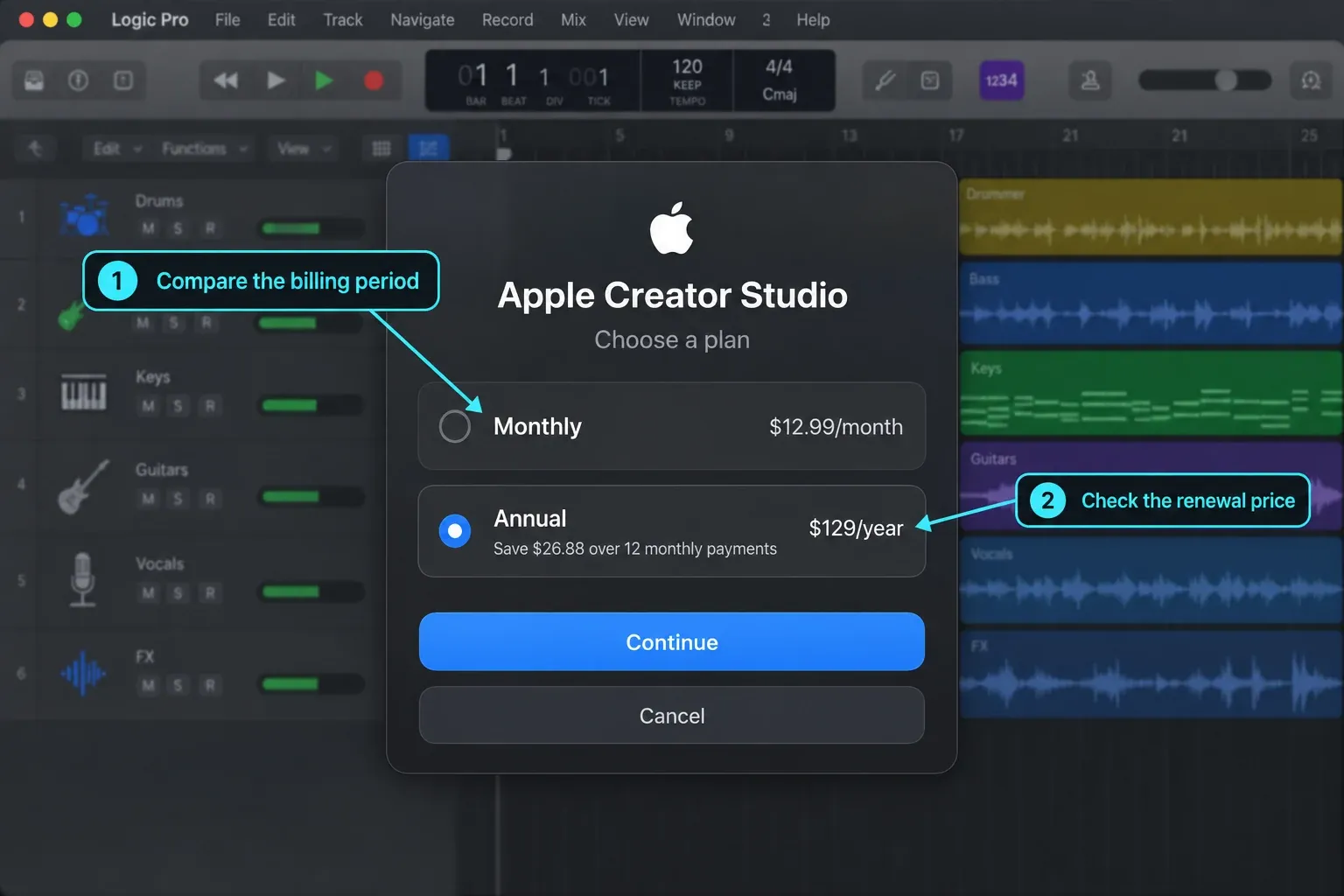Click the back arrow icon in tracks header
The image size is (1344, 896).
click(35, 149)
